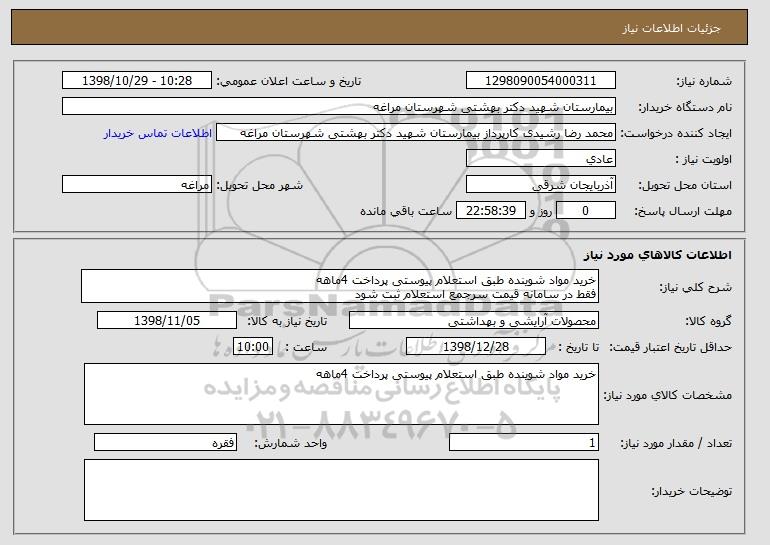Click the announcement date field 1398/10/29 - 10:28
The image size is (770, 545).
[137, 81]
